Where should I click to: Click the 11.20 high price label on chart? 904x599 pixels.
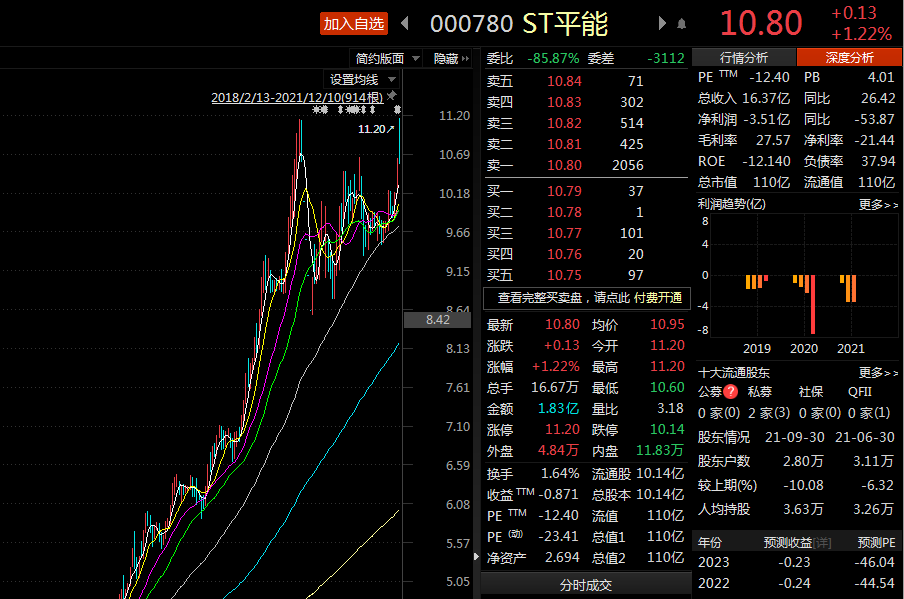[x=375, y=129]
